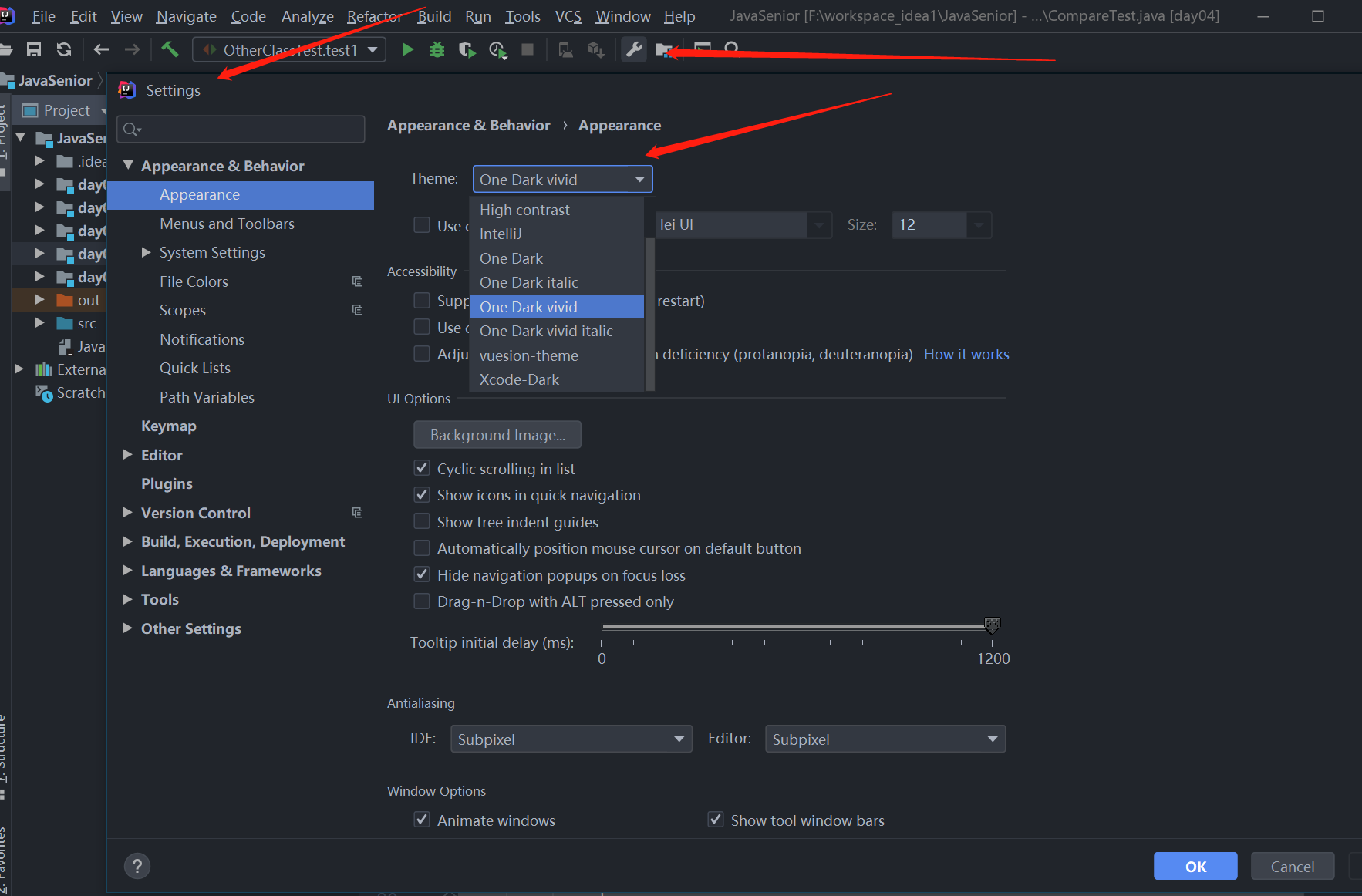Open Project Structure folder icon
Viewport: 1362px width, 896px height.
pyautogui.click(x=663, y=50)
